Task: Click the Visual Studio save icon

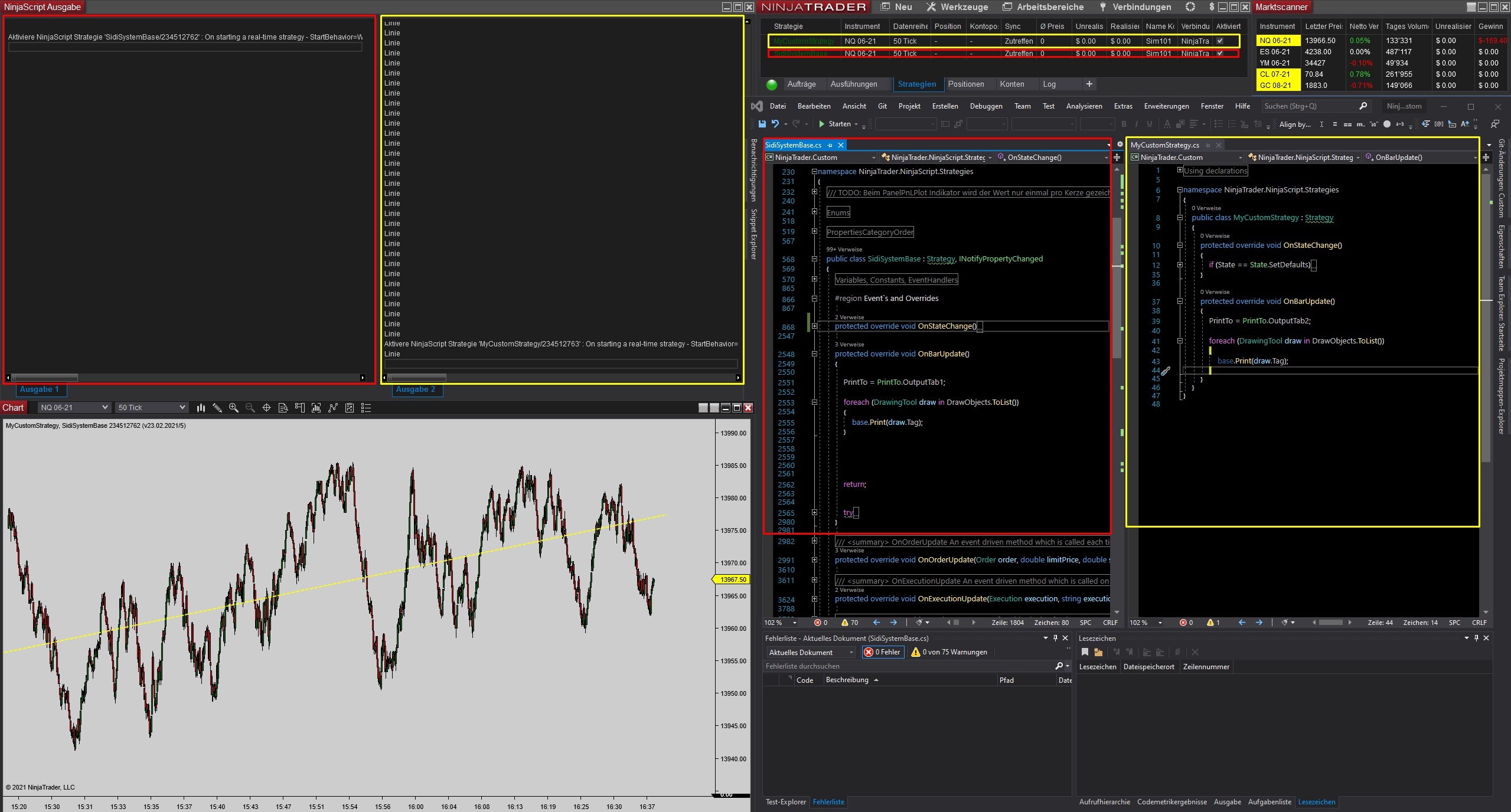Action: point(762,124)
